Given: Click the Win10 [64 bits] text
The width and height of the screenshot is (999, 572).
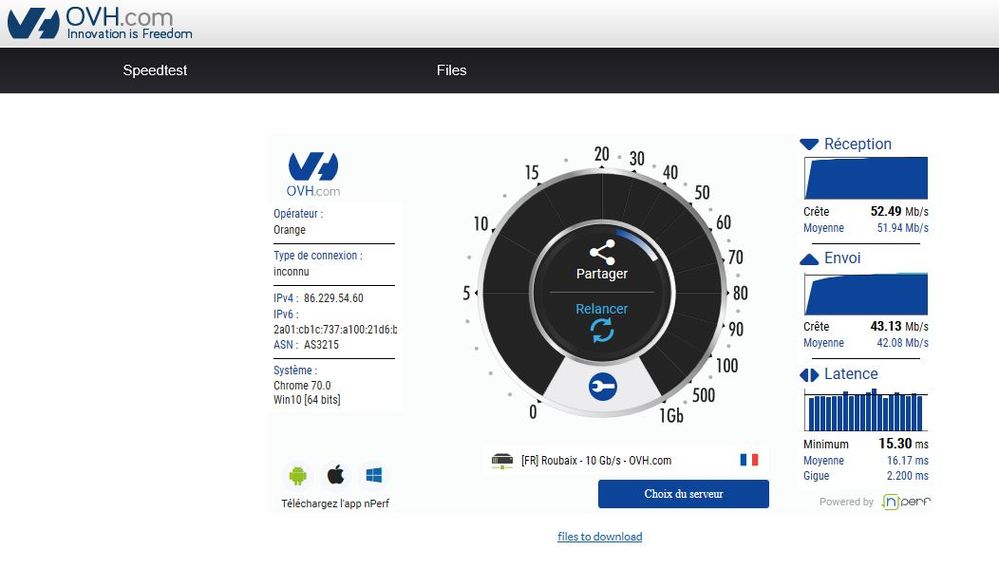Looking at the screenshot, I should pos(306,400).
